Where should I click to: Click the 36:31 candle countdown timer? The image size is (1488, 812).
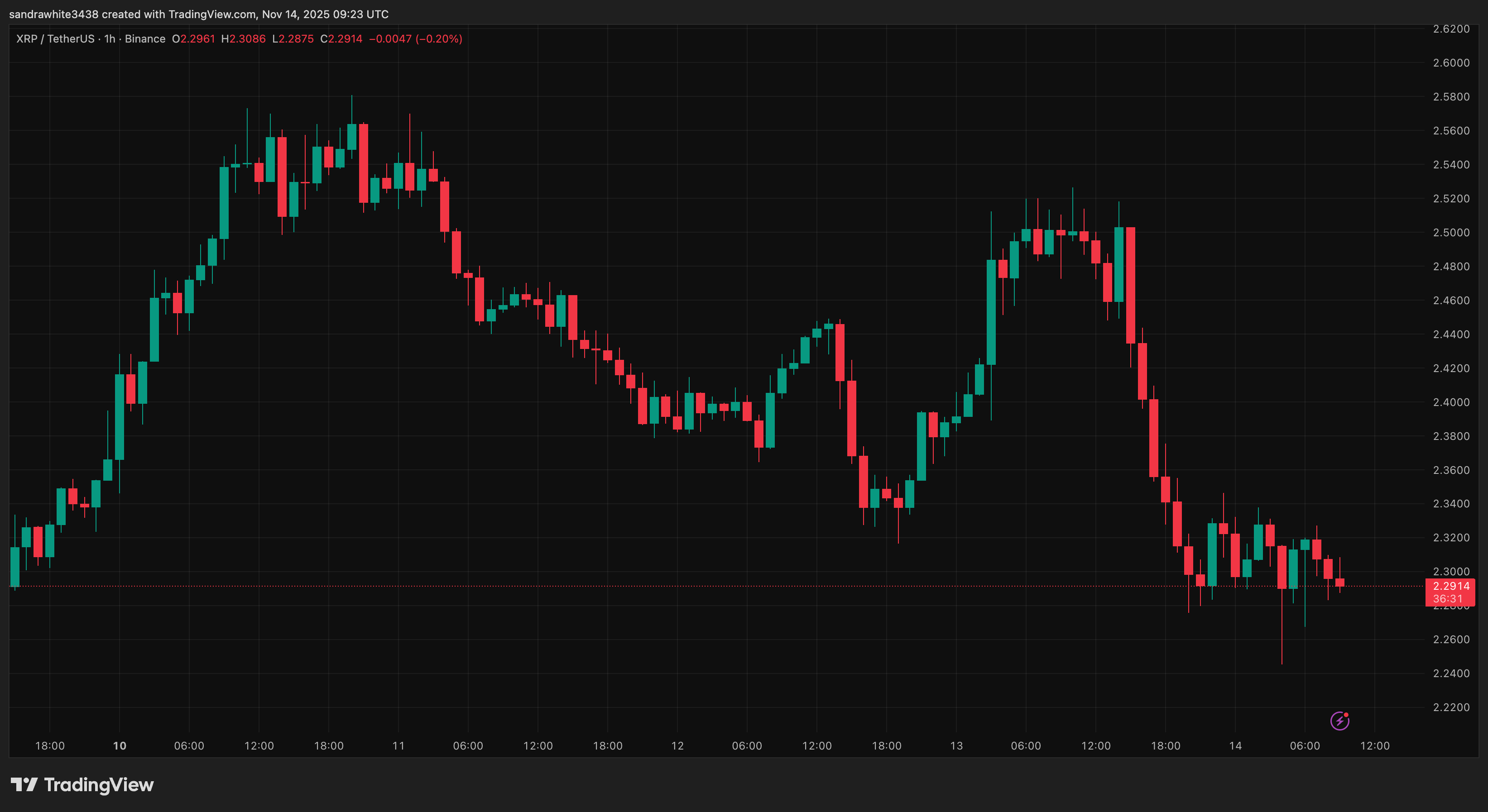pos(1448,599)
